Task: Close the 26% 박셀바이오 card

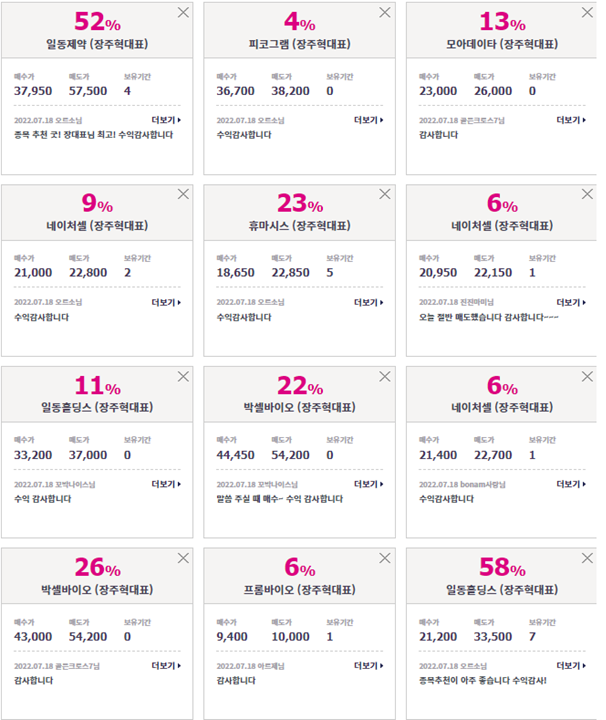Action: tap(183, 558)
